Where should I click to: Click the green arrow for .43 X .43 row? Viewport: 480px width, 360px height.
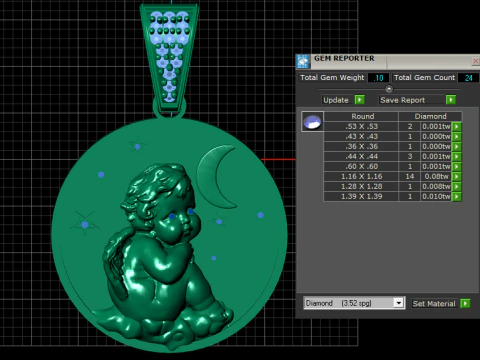click(x=457, y=136)
